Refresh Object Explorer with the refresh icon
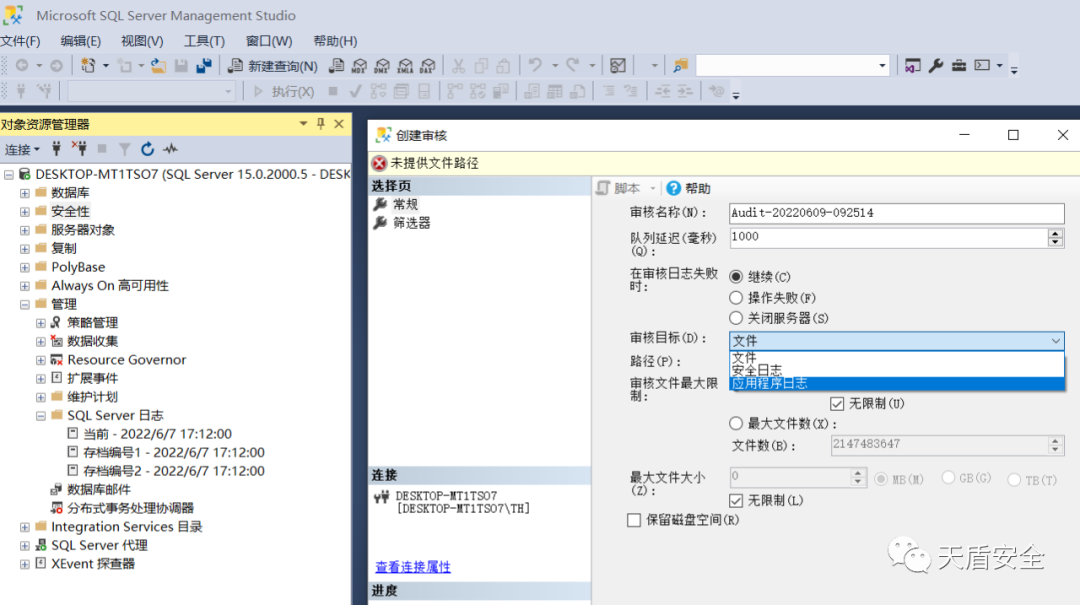Image resolution: width=1080 pixels, height=605 pixels. coord(147,149)
